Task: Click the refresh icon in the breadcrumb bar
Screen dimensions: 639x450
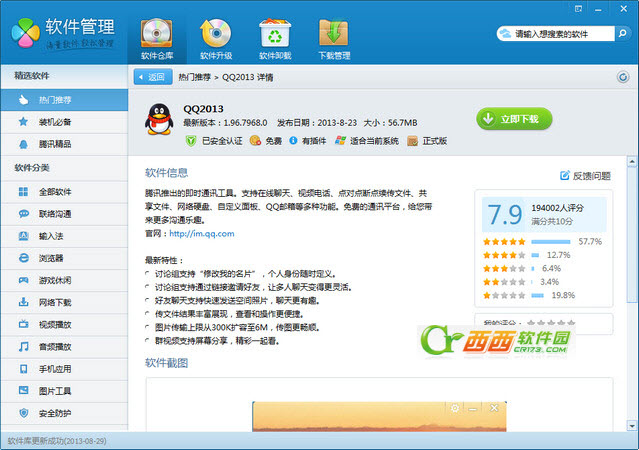Action: click(623, 77)
